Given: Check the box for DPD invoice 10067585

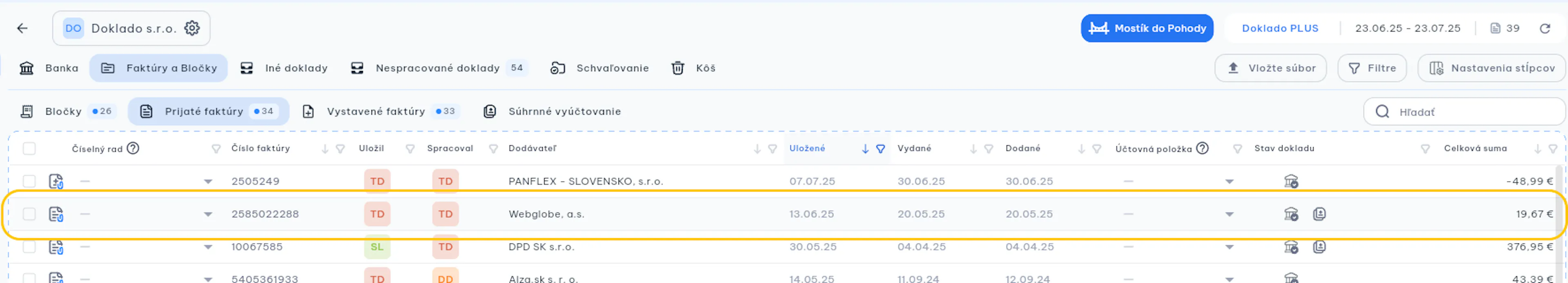Looking at the screenshot, I should 29,247.
